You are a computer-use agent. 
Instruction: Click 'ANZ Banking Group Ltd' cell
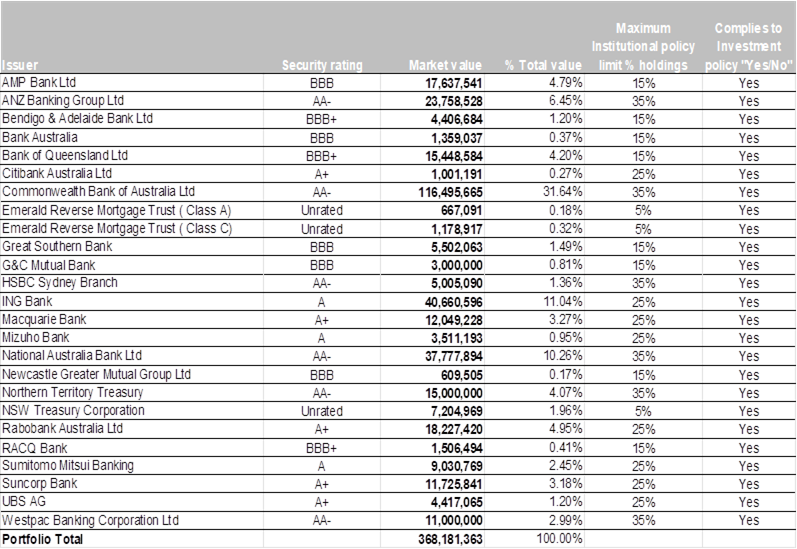click(63, 101)
